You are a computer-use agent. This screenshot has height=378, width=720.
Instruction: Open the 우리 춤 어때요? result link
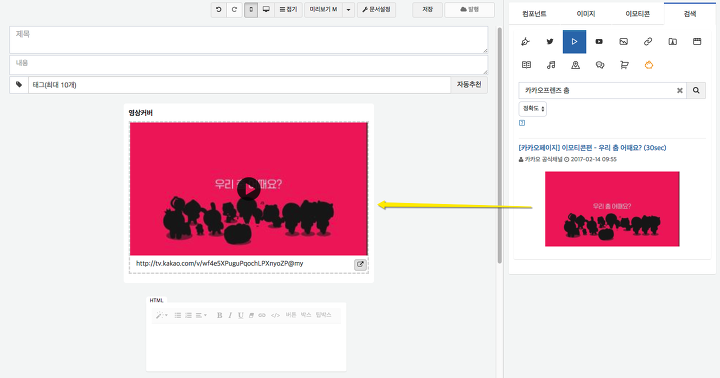(592, 148)
